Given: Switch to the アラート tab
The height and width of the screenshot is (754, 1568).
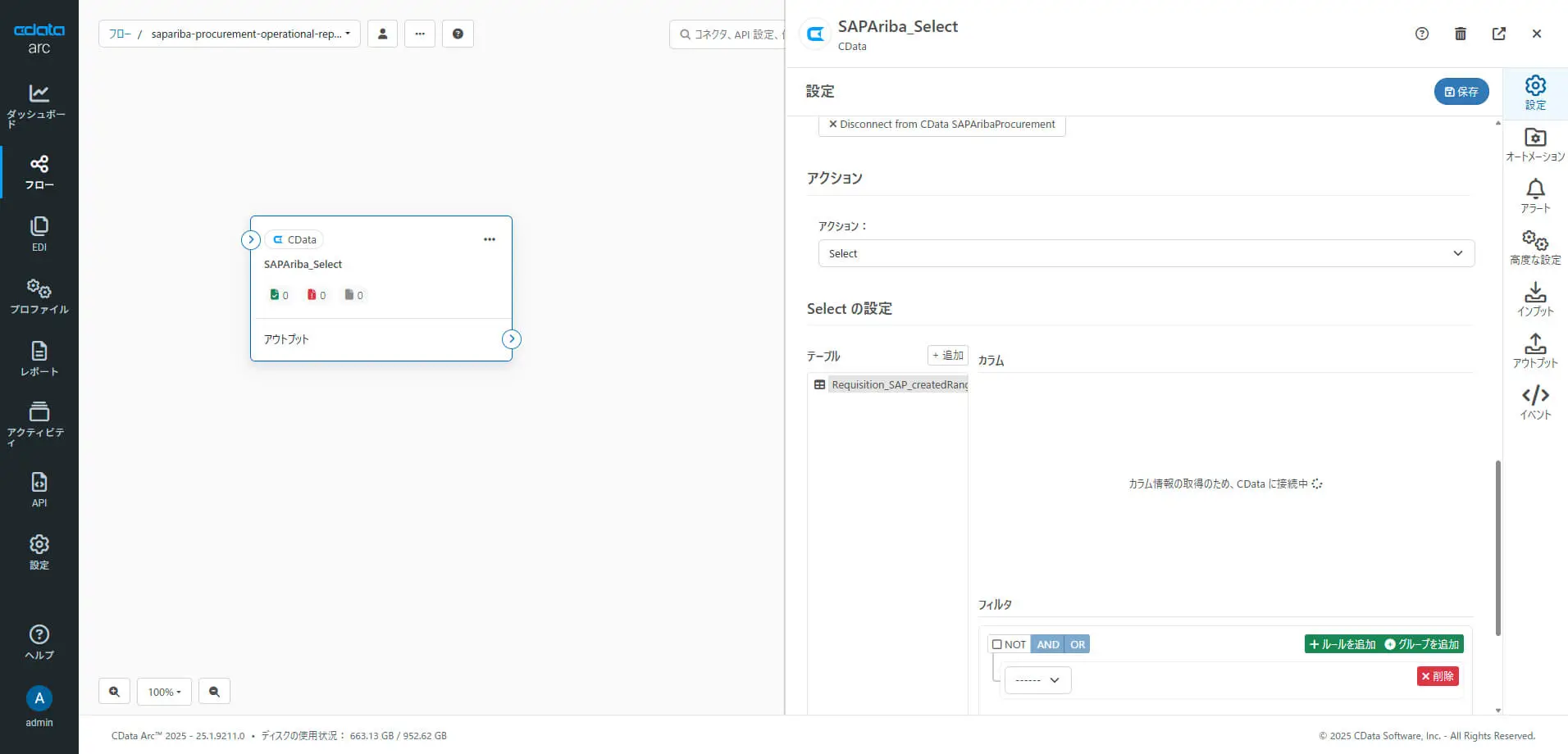Looking at the screenshot, I should point(1535,197).
